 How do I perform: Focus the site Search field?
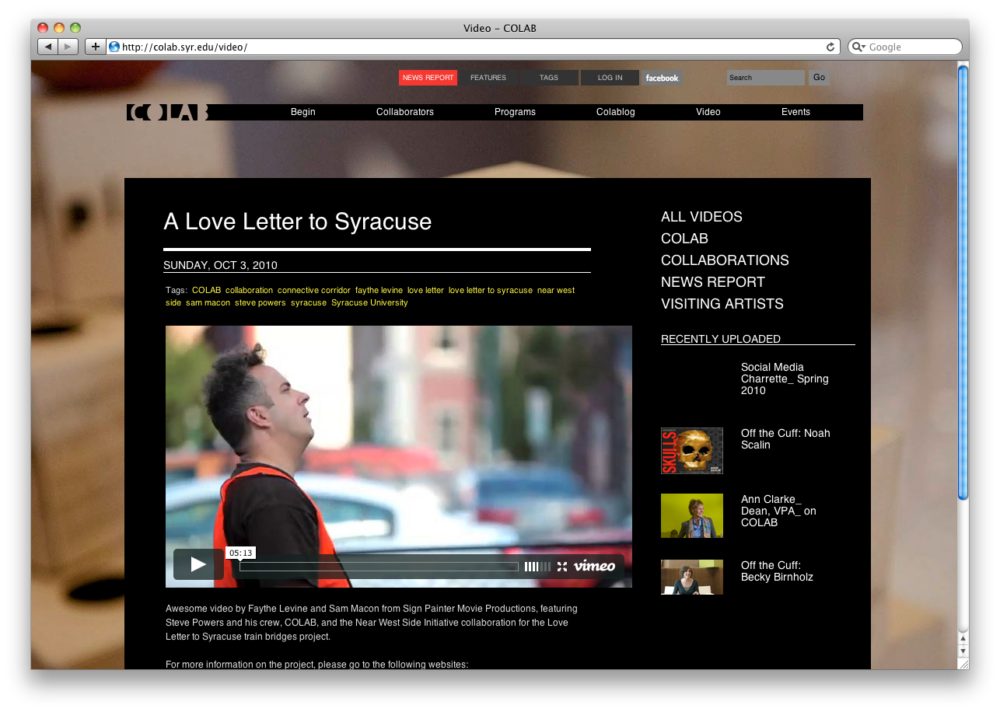tap(765, 78)
